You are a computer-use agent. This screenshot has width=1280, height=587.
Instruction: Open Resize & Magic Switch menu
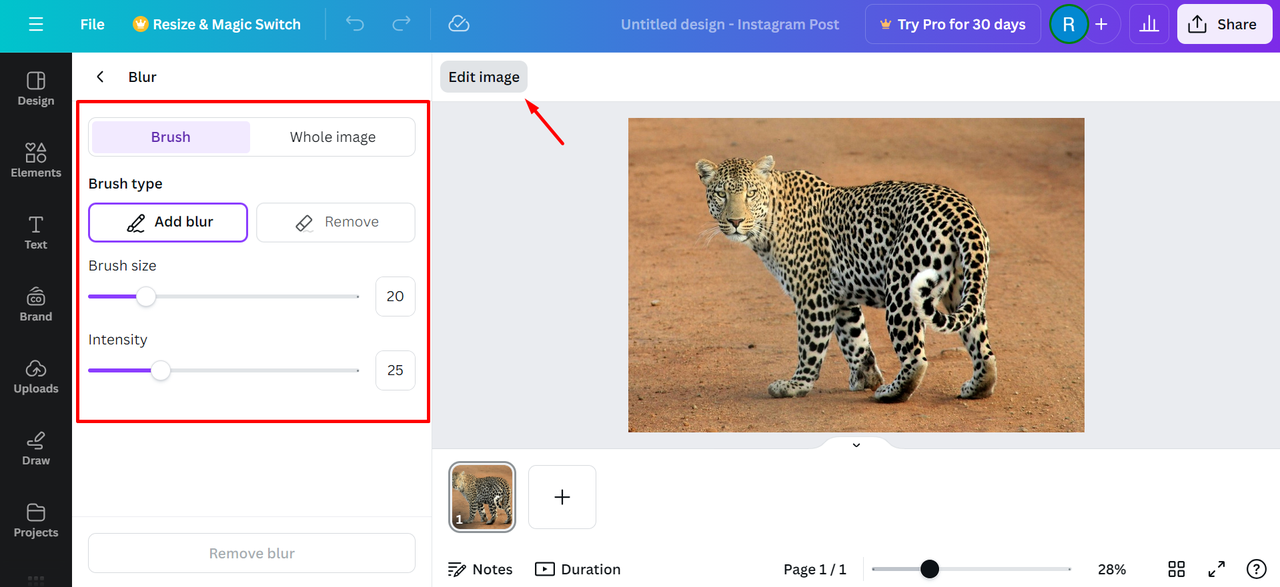tap(216, 24)
